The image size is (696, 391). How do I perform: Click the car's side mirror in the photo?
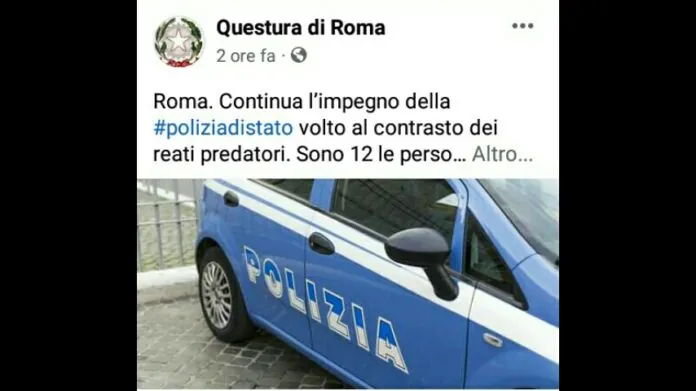[422, 261]
